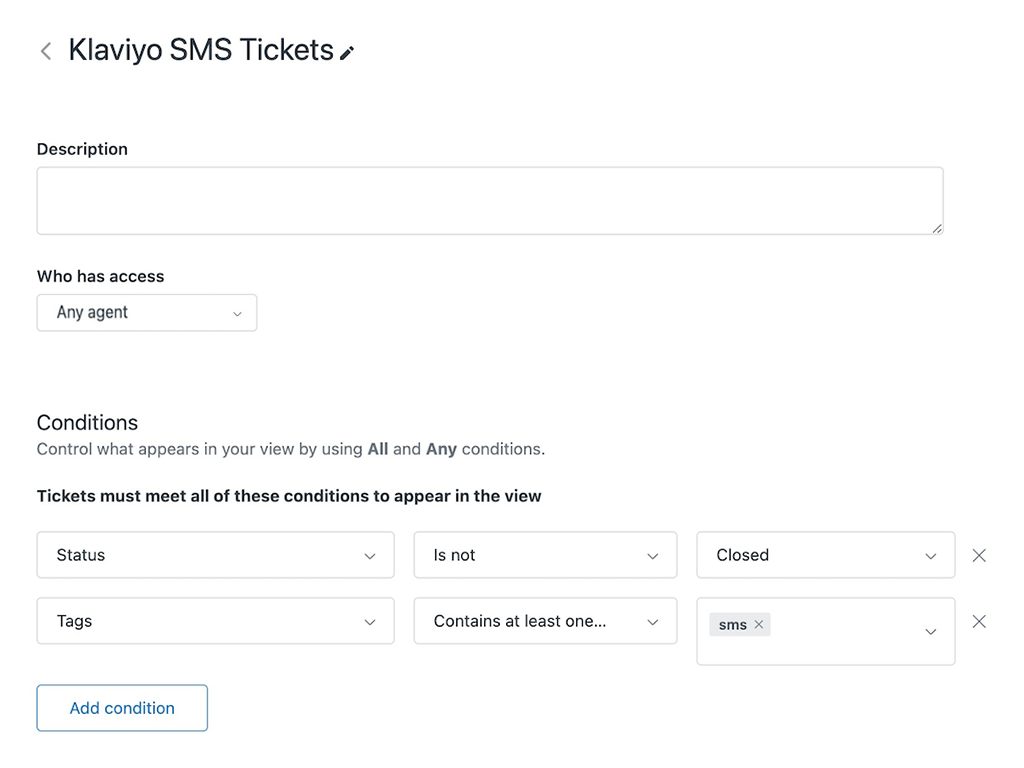Expand the Contains at least one dropdown
Viewport: 1024px width, 768px height.
click(545, 621)
